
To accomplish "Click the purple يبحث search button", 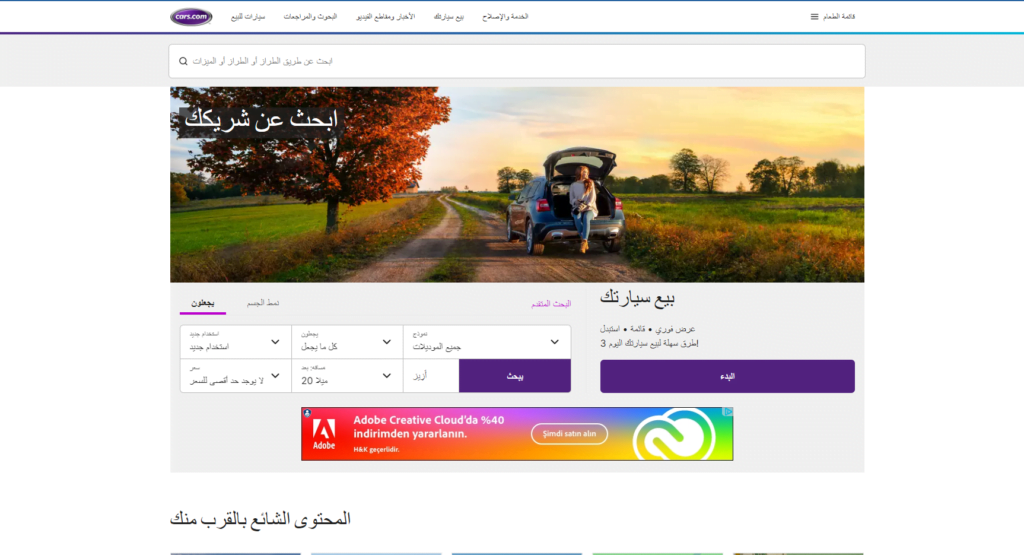I will point(514,376).
